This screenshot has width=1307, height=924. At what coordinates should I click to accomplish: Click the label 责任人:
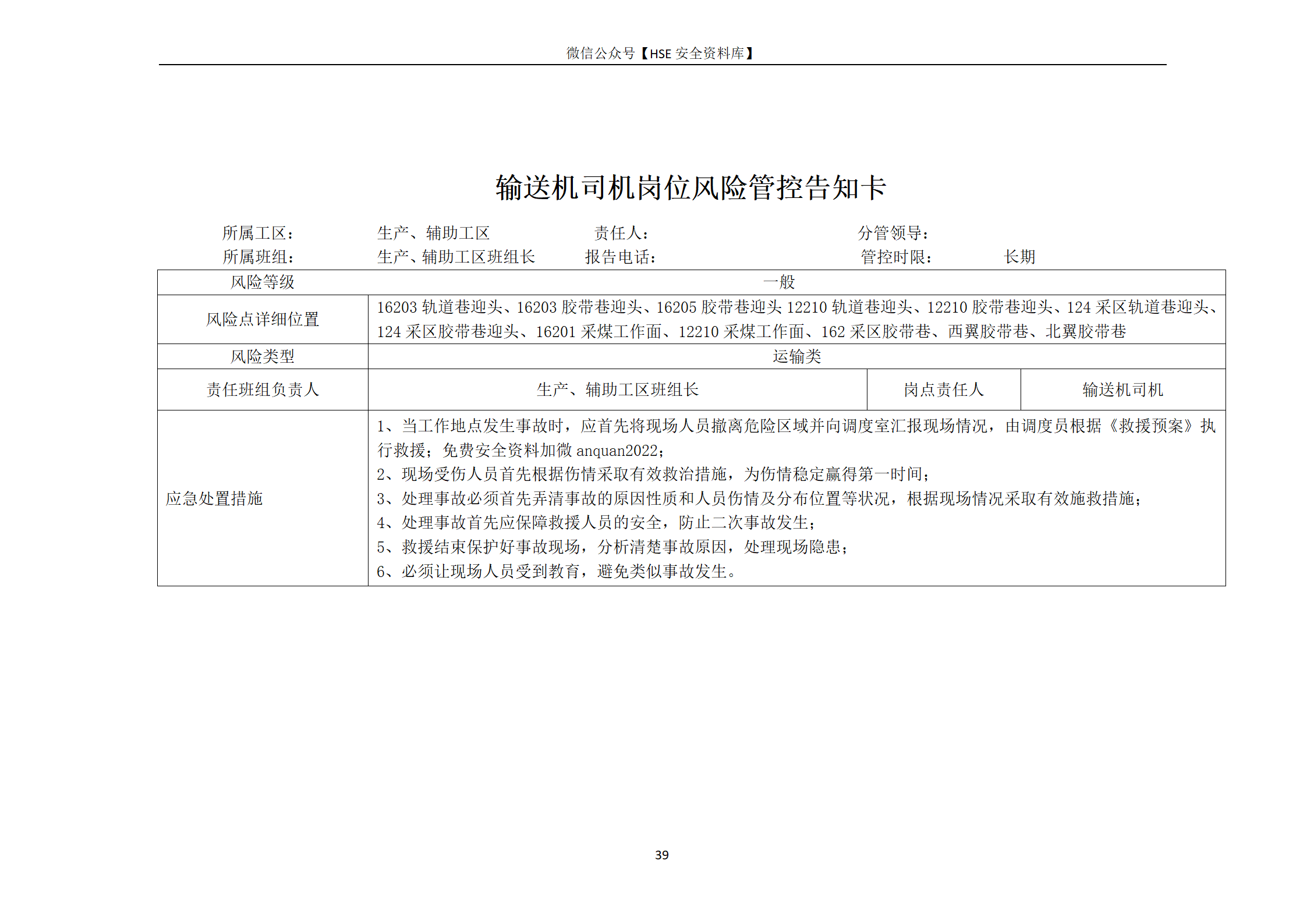pos(621,233)
